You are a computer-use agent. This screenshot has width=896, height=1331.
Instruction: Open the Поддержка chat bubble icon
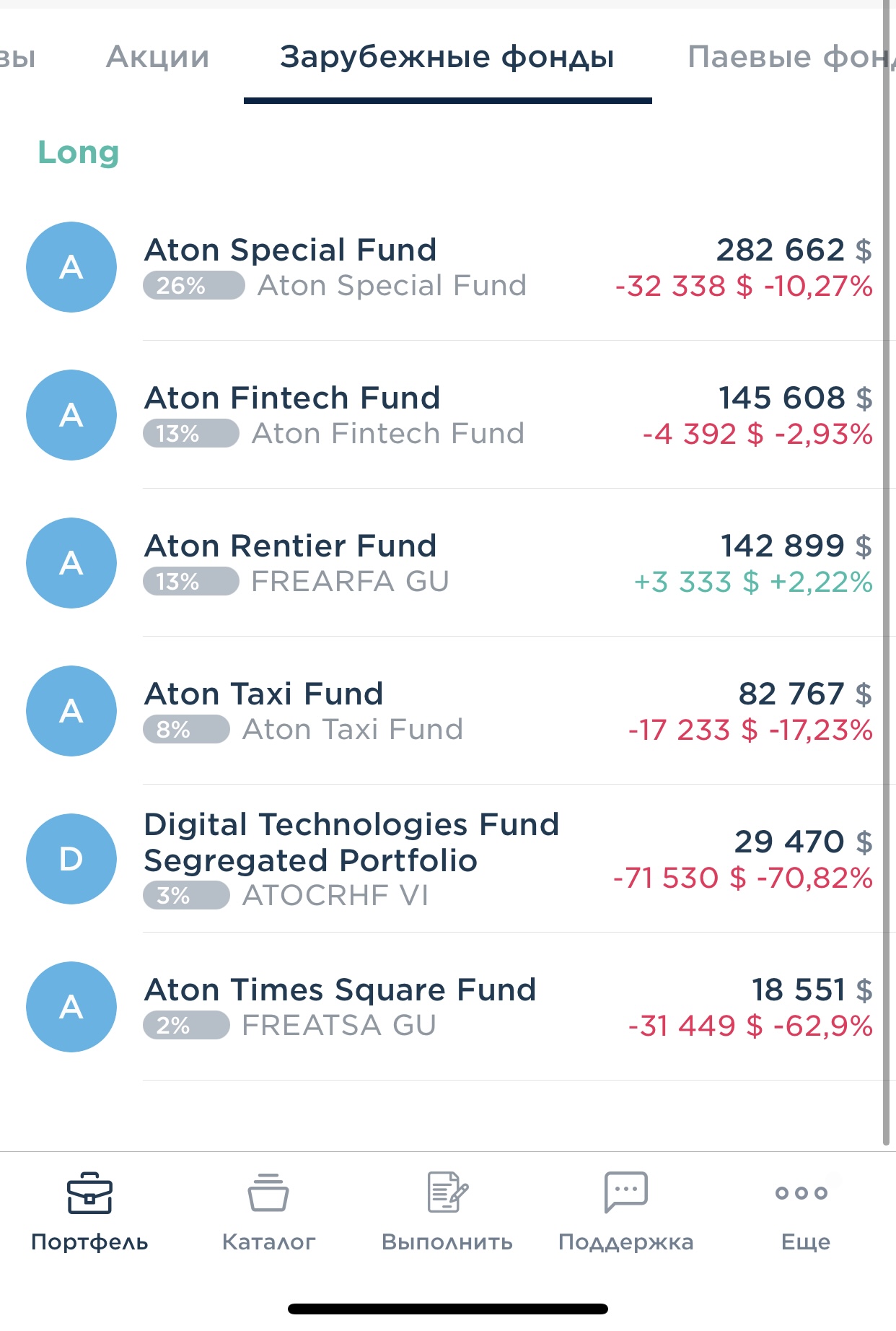[625, 1192]
